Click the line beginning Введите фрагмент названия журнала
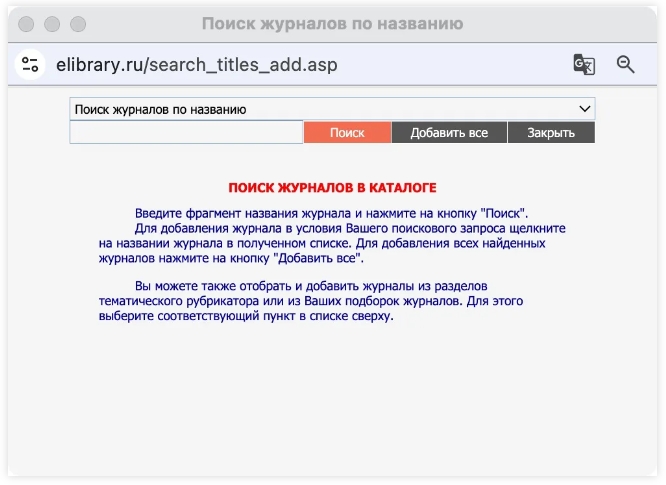Image resolution: width=666 pixels, height=485 pixels. pos(331,213)
